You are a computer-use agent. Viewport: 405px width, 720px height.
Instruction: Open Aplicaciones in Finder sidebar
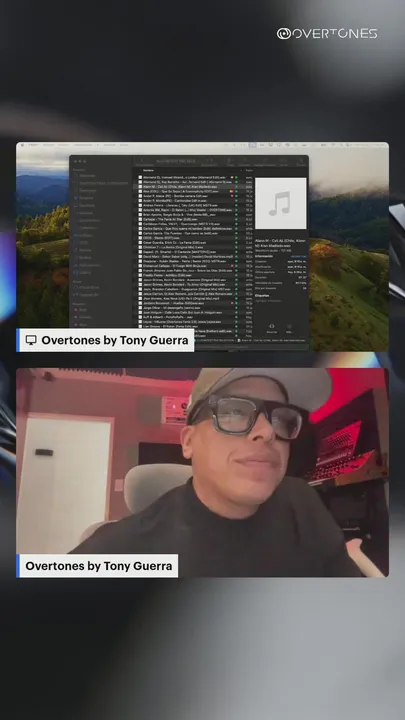tap(89, 265)
